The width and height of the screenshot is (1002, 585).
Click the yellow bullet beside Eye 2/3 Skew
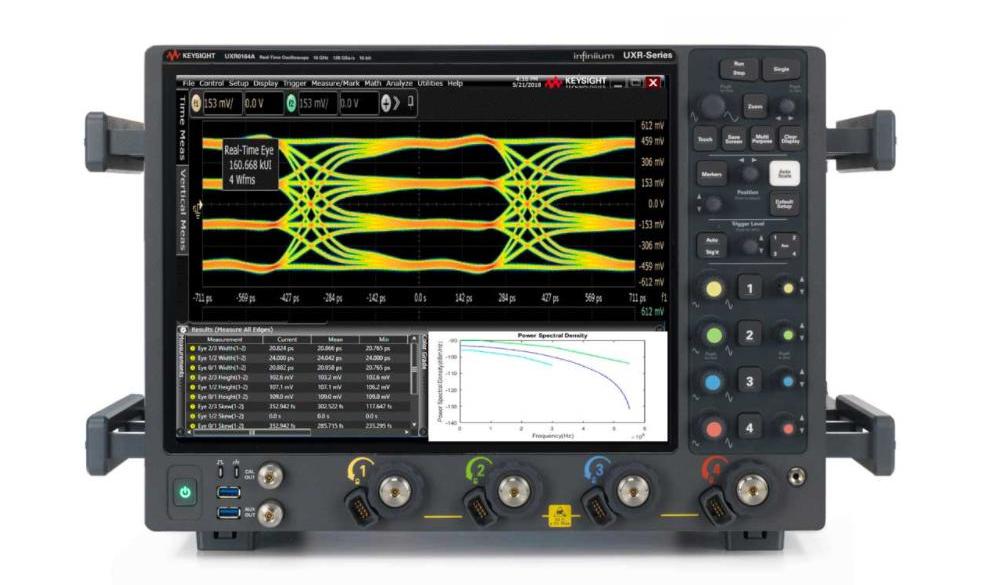click(193, 407)
